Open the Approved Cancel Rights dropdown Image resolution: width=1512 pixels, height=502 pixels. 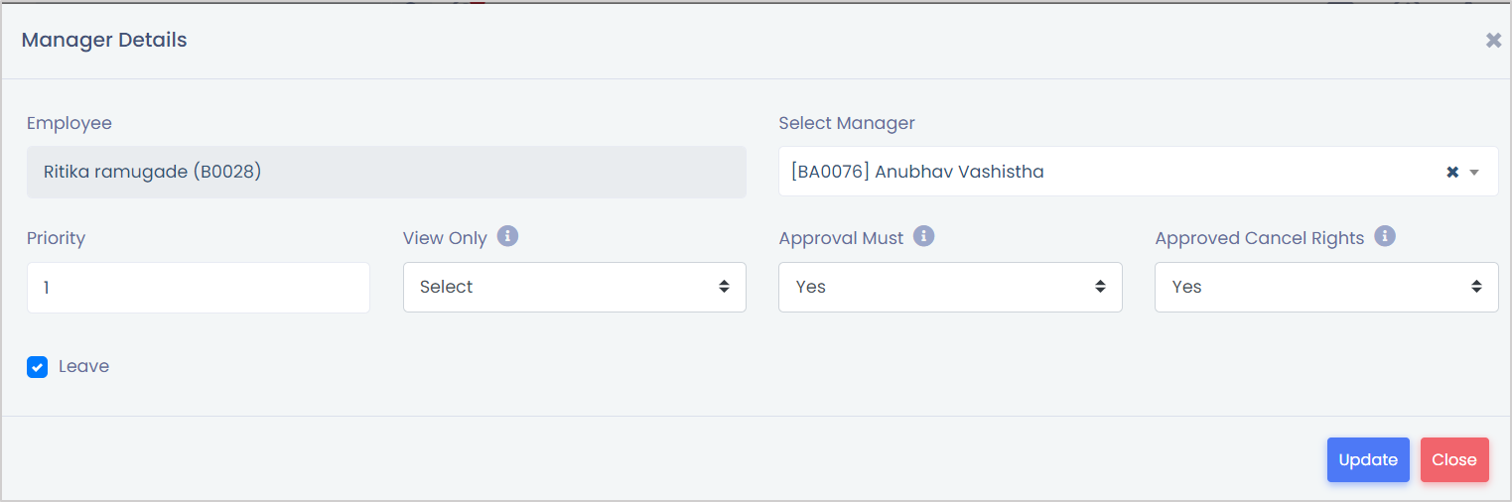[1326, 287]
